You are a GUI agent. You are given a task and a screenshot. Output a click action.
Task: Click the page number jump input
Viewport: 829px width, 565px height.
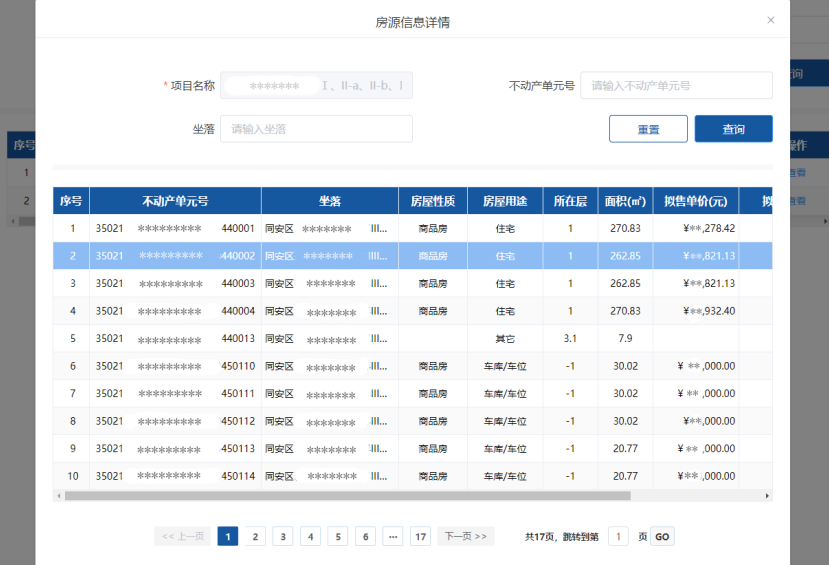618,537
